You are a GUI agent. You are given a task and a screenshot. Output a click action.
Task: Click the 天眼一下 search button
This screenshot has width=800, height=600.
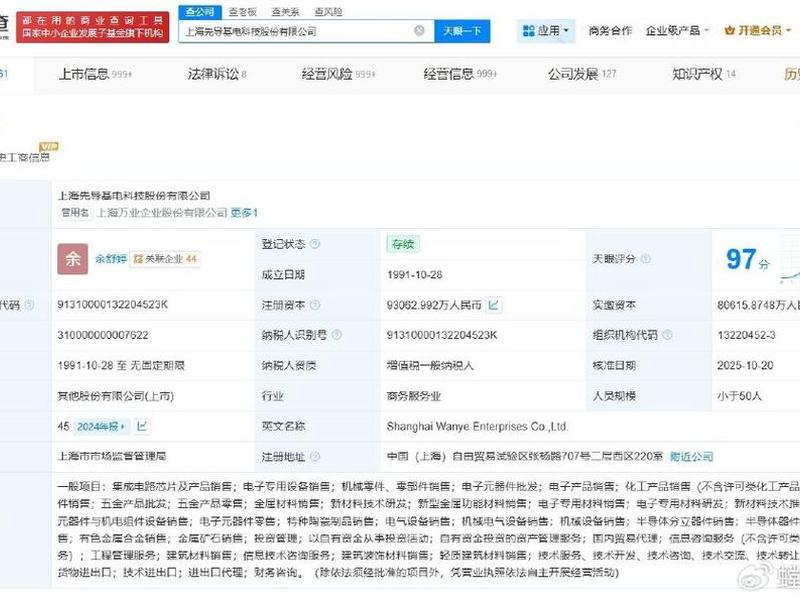tap(462, 31)
